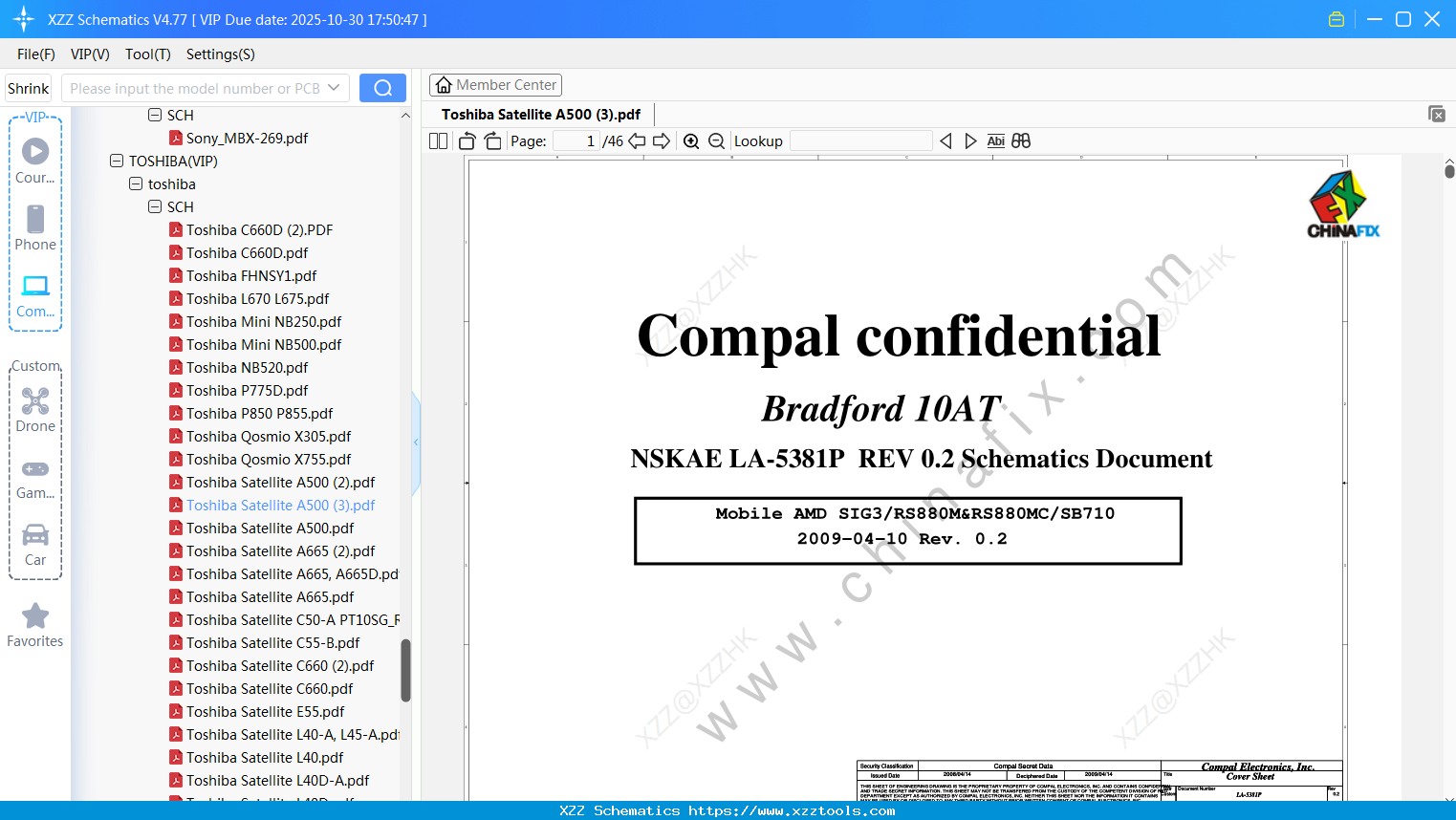Viewport: 1456px width, 820px height.
Task: Open the Settings(S) menu
Action: coord(221,54)
